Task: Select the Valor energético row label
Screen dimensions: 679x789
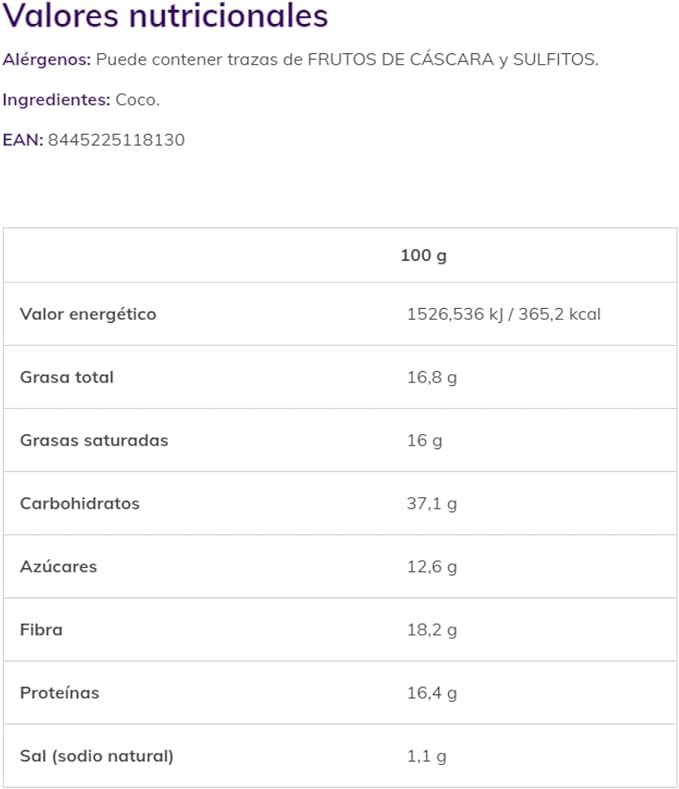Action: [x=88, y=314]
